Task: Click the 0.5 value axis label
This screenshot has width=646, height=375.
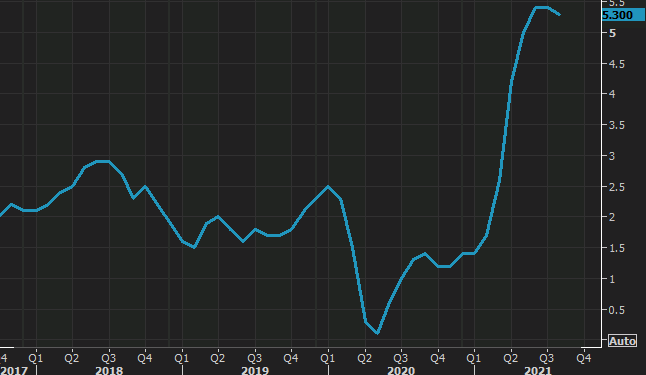Action: [x=617, y=310]
